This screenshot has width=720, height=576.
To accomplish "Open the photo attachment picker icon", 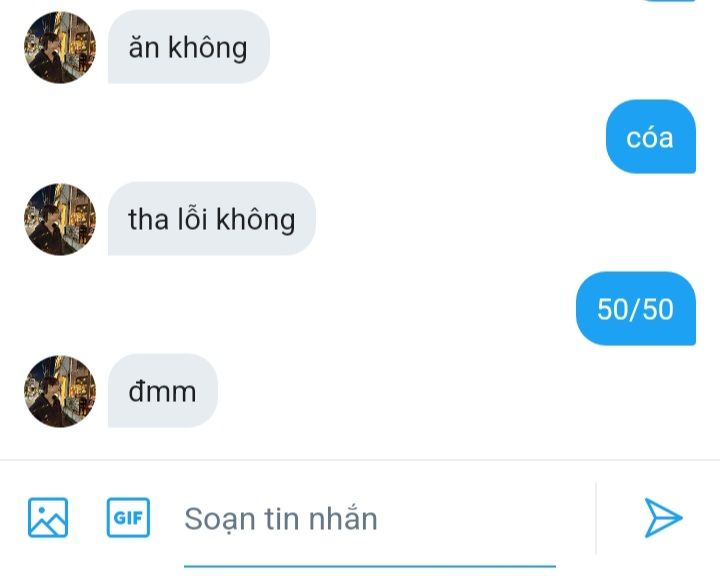I will click(48, 517).
